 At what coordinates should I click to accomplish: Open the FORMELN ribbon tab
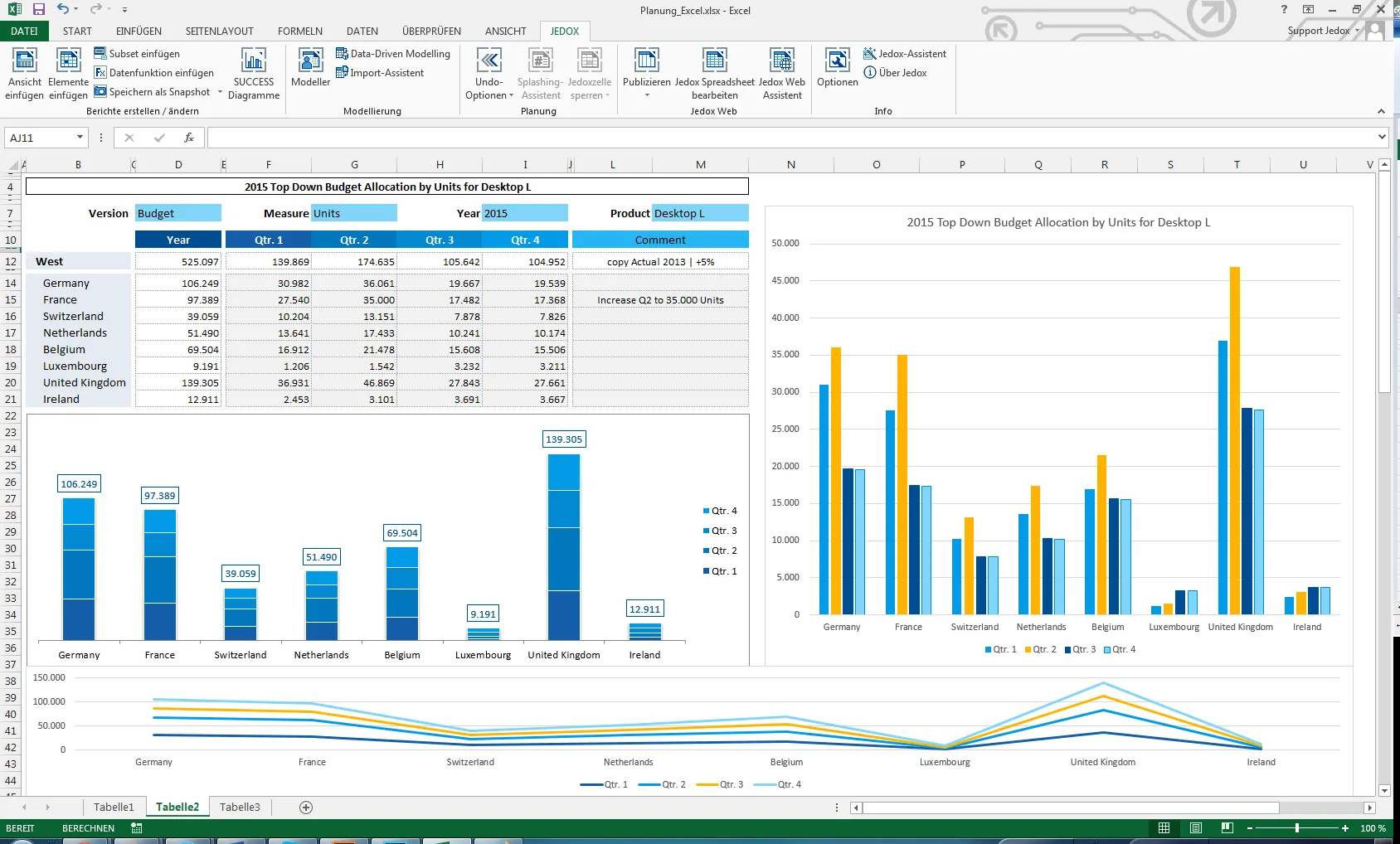[x=300, y=32]
